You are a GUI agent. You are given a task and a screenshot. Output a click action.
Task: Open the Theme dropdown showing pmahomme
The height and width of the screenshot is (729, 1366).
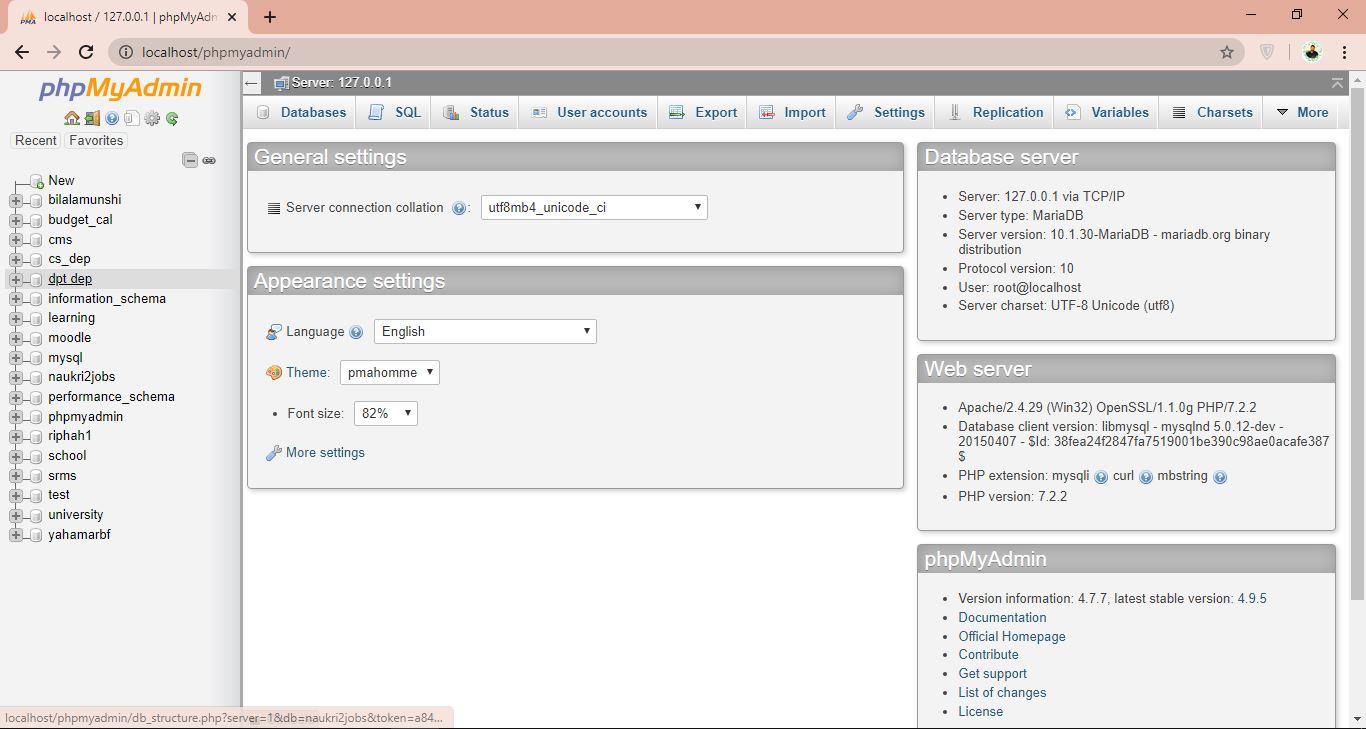390,373
